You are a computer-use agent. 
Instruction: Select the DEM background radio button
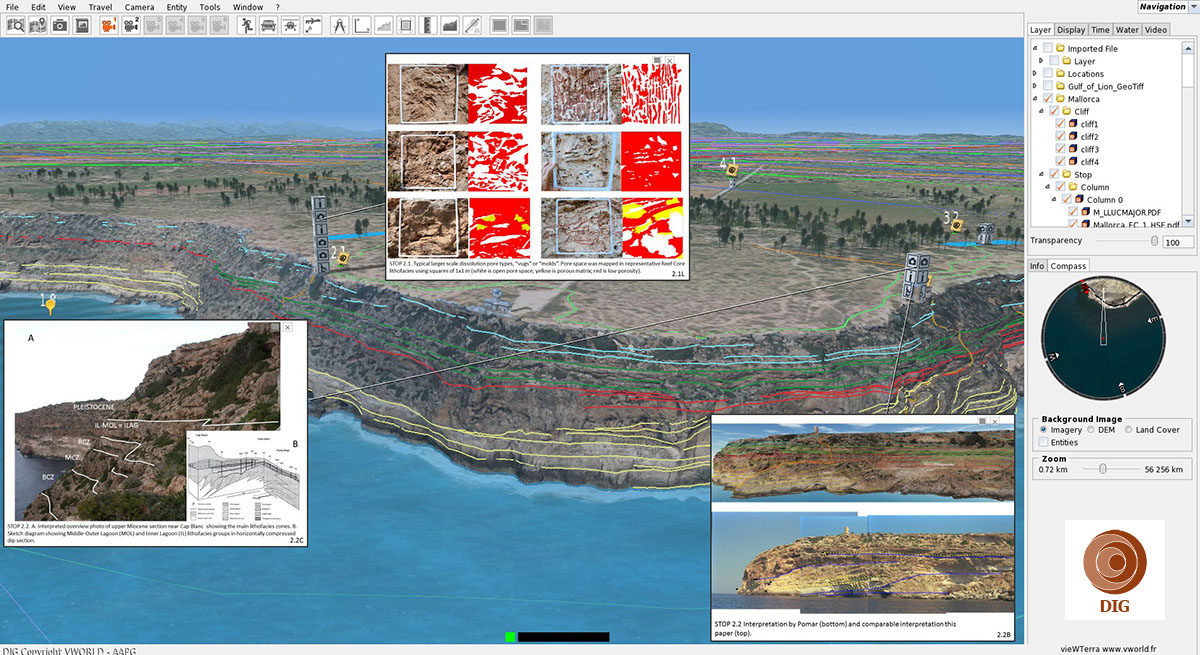tap(1091, 430)
